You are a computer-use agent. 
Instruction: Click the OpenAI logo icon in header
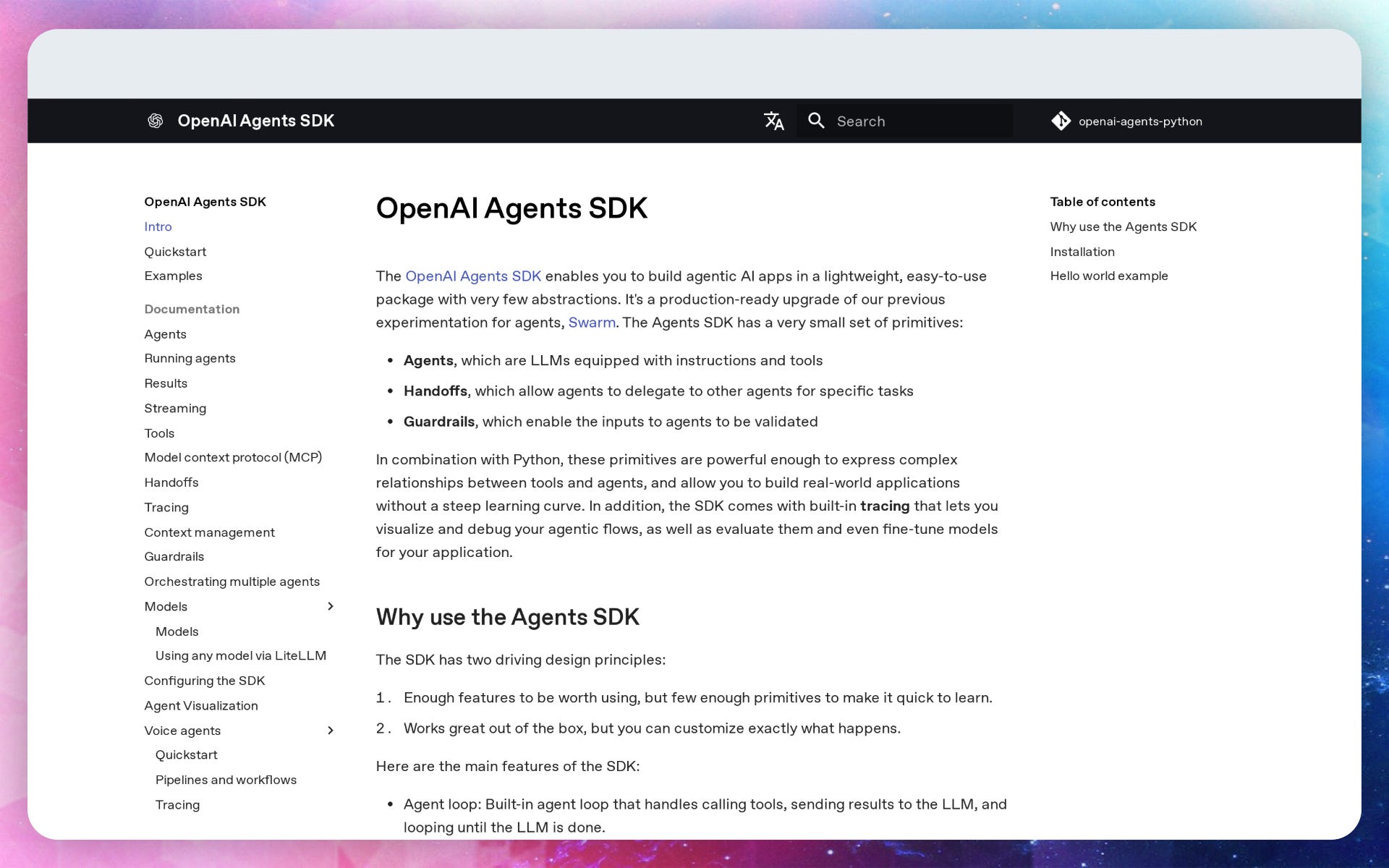[155, 121]
